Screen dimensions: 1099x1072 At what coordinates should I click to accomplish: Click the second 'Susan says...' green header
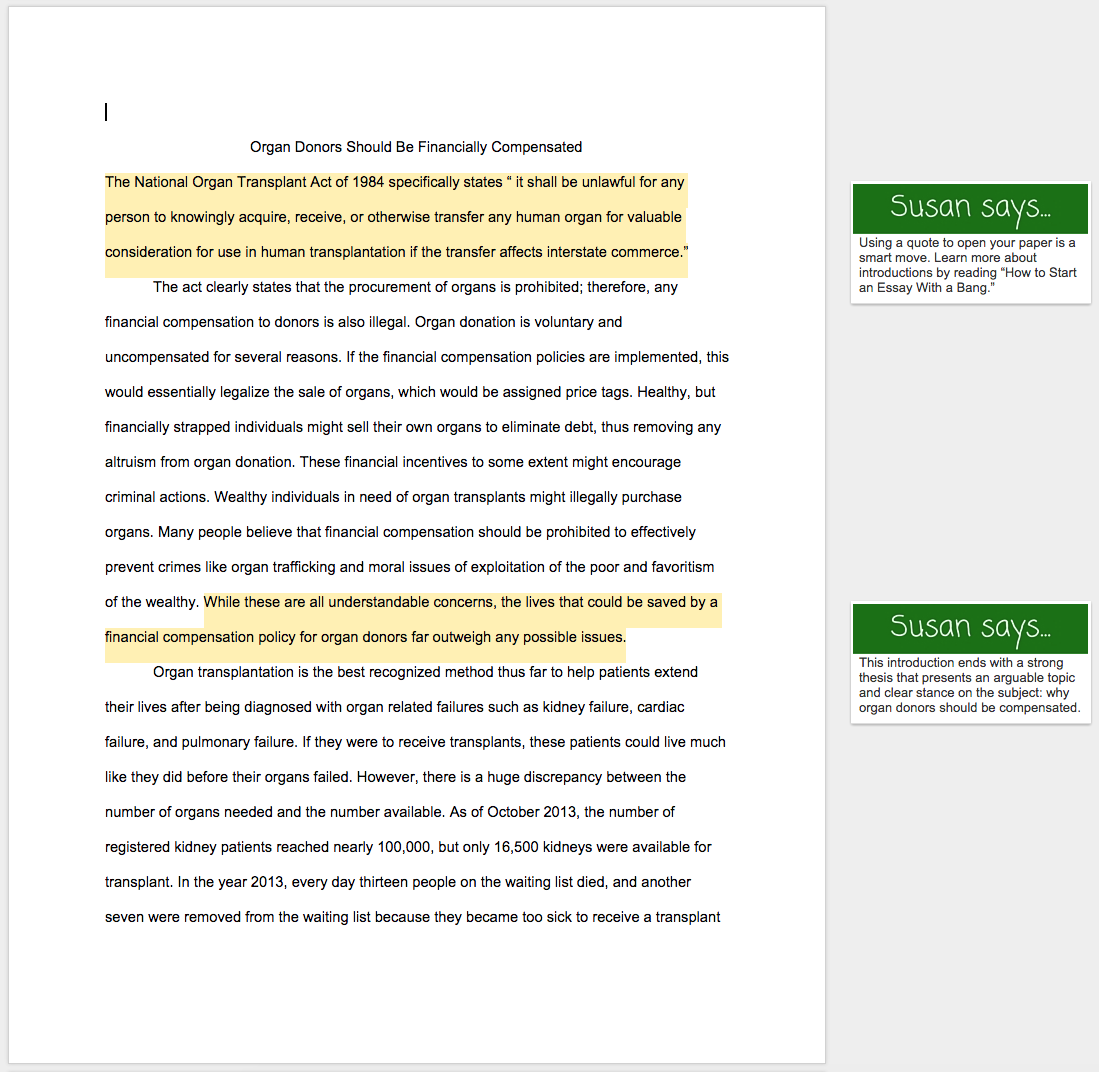click(x=969, y=627)
